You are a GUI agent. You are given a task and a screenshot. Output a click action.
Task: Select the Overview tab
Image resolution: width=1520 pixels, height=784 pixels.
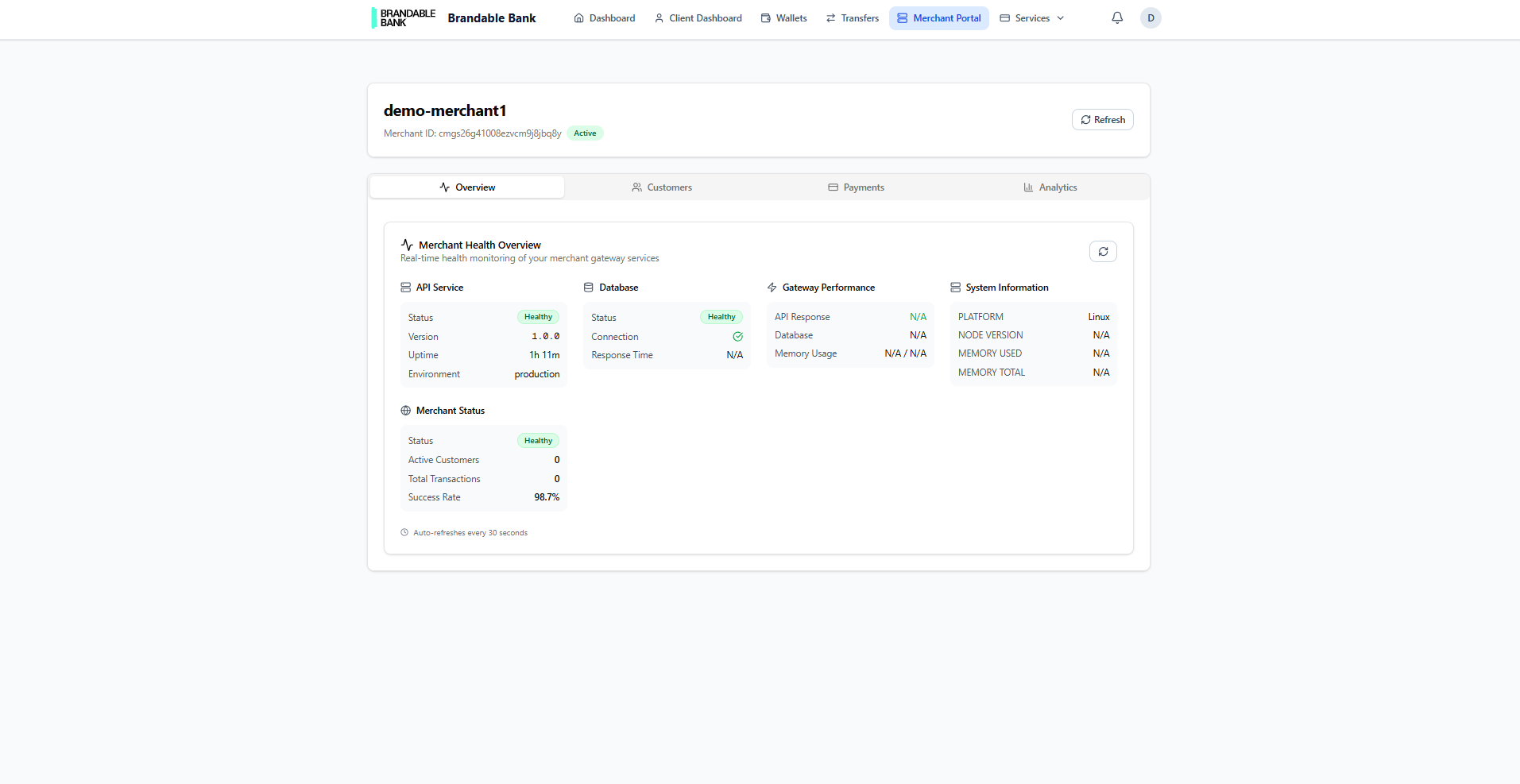pos(467,187)
